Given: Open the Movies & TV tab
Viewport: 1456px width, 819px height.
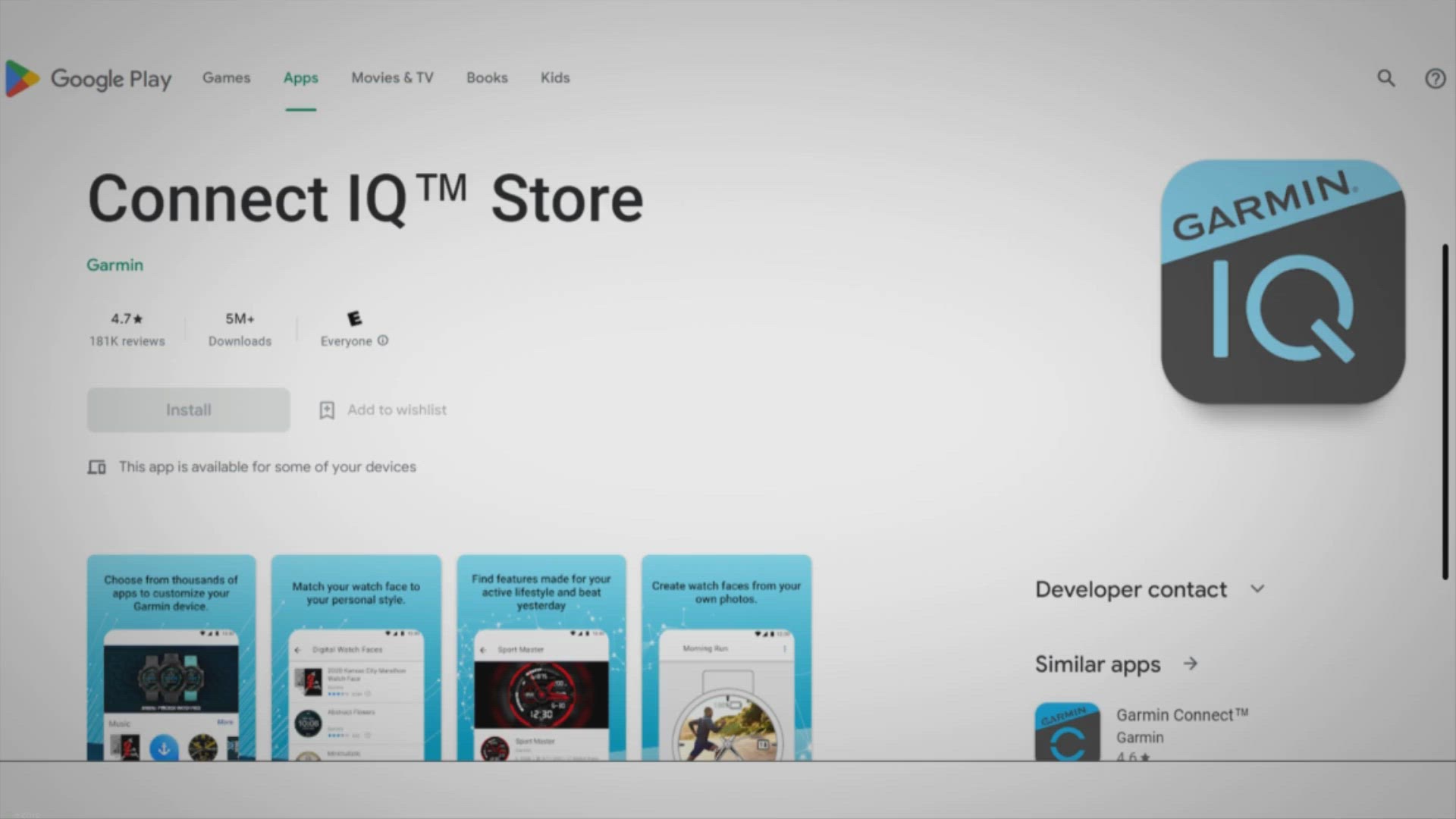Looking at the screenshot, I should (392, 78).
